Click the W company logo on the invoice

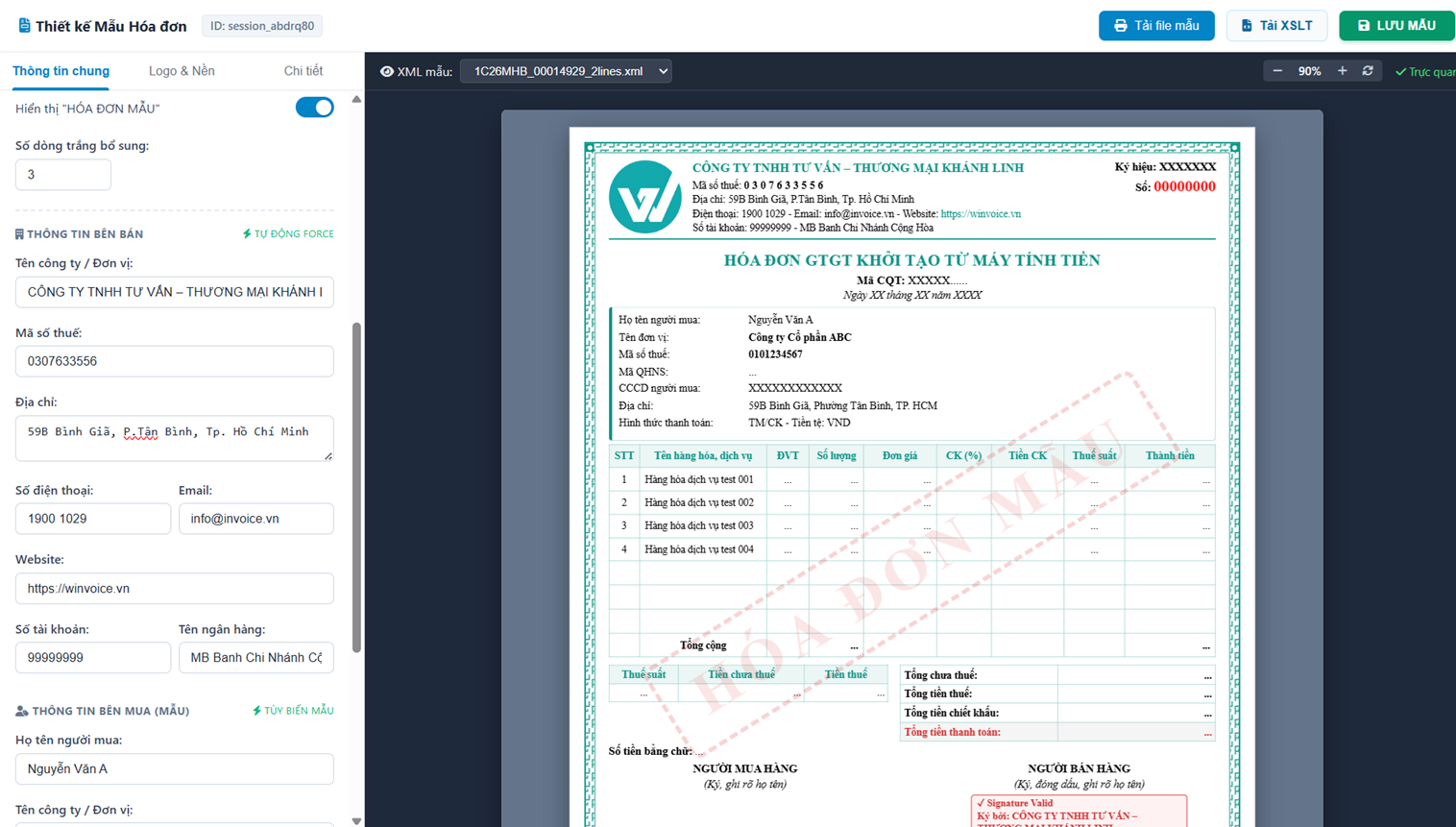pos(644,197)
